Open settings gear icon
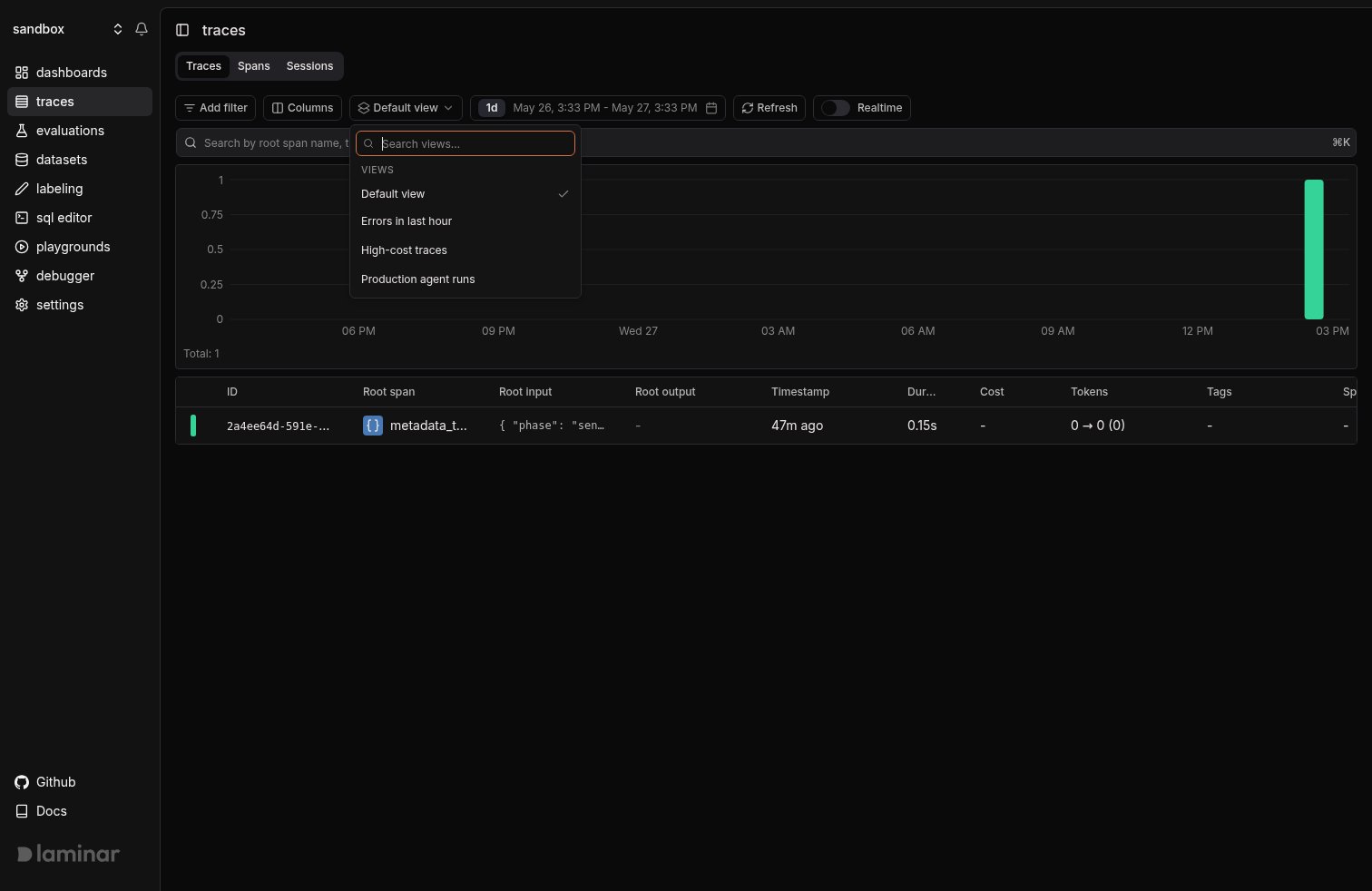The image size is (1372, 891). coord(22,305)
